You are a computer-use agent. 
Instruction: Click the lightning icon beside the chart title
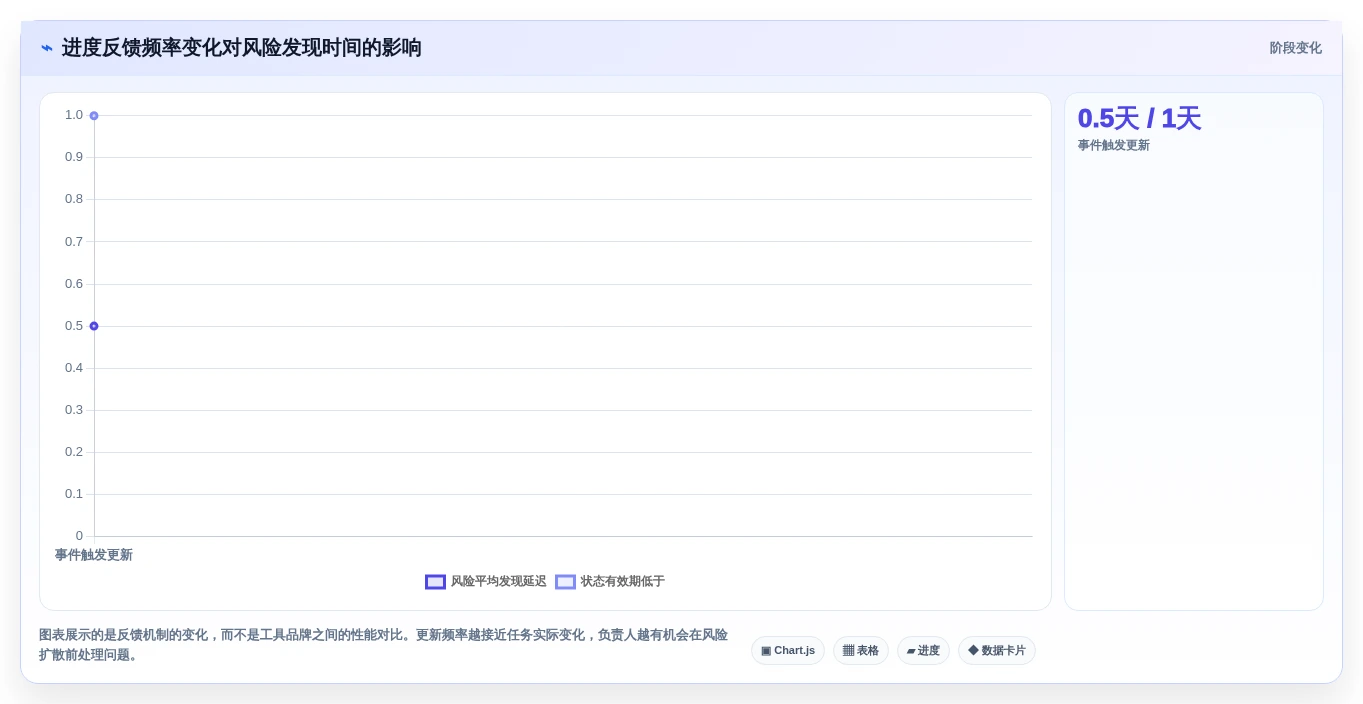coord(47,48)
